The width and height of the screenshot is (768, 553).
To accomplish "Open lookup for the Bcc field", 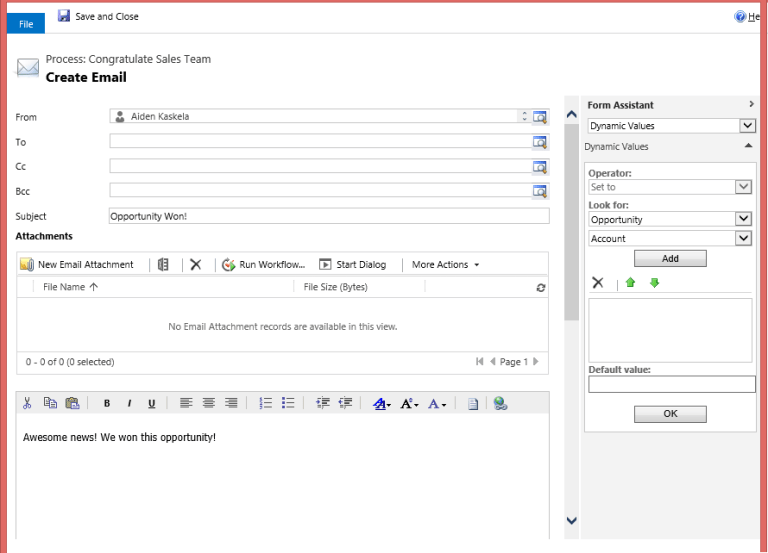I will point(540,191).
